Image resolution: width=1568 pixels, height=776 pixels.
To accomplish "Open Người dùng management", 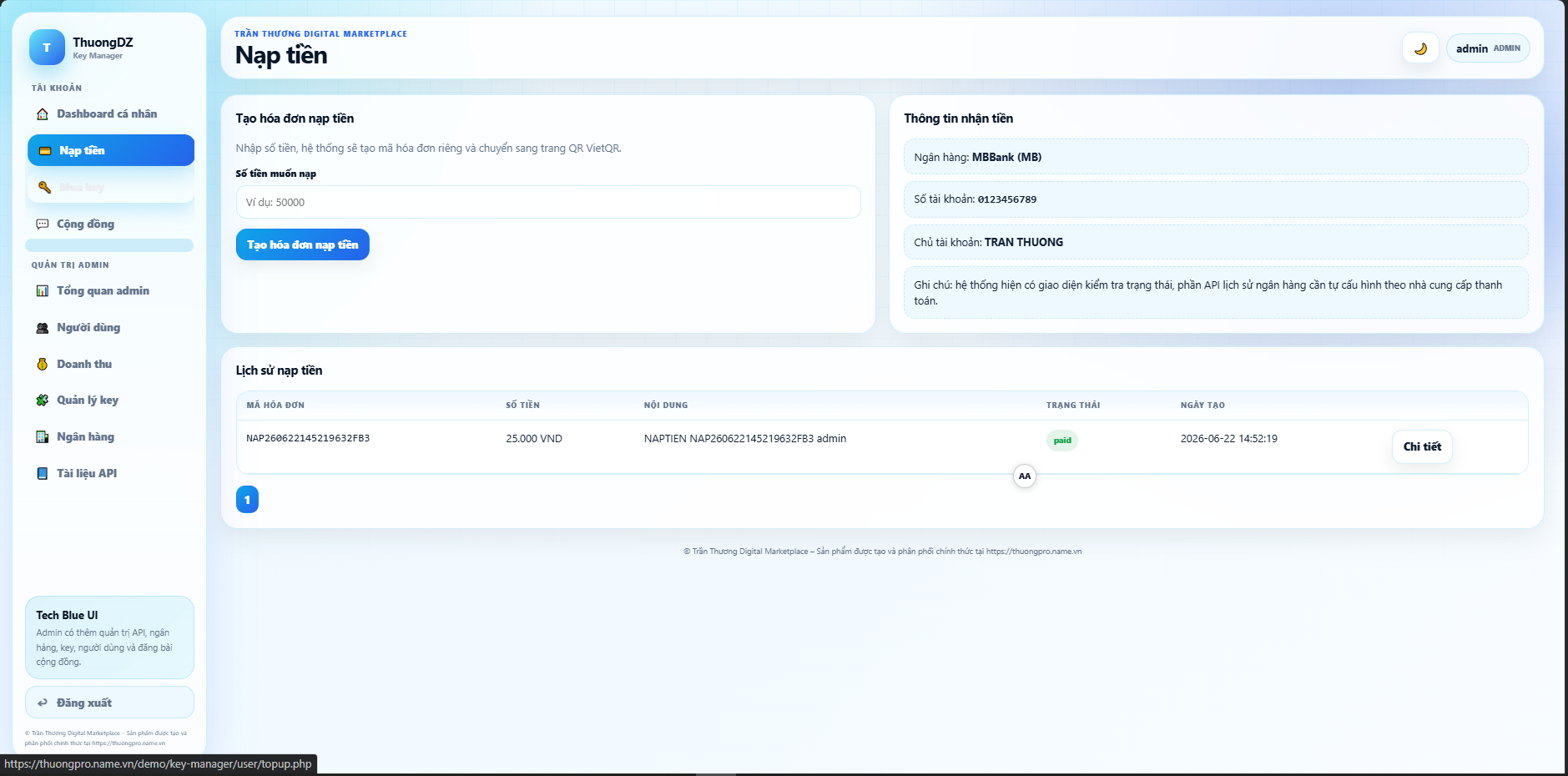I will pyautogui.click(x=110, y=328).
